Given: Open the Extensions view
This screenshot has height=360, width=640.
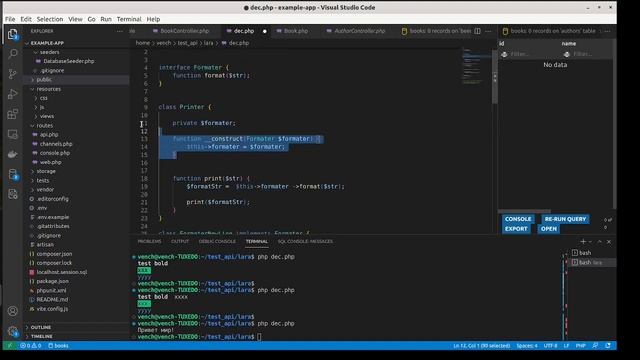Looking at the screenshot, I should point(13,114).
